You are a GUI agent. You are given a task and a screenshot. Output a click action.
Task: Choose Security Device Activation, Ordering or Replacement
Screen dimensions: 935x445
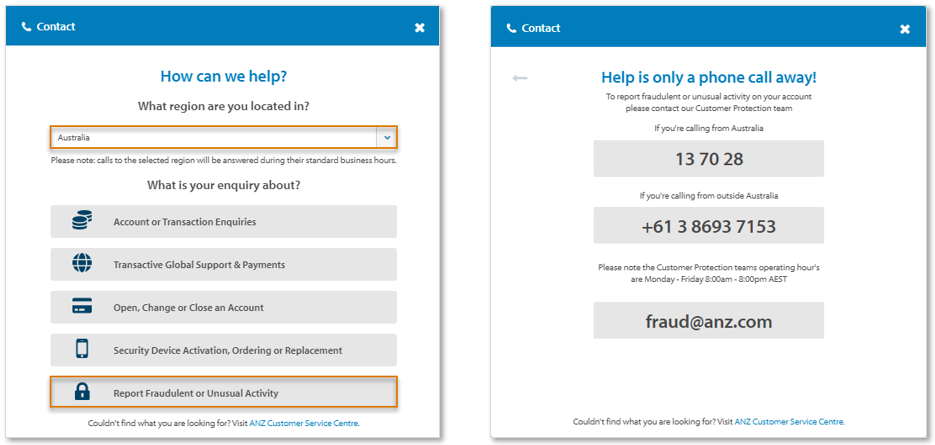coord(224,350)
